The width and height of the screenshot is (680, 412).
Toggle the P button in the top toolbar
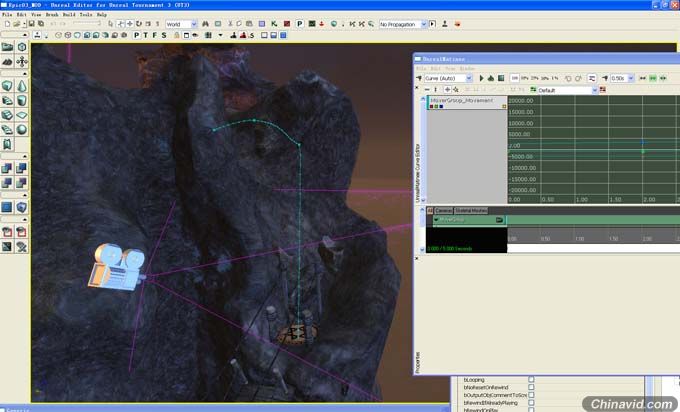299,24
